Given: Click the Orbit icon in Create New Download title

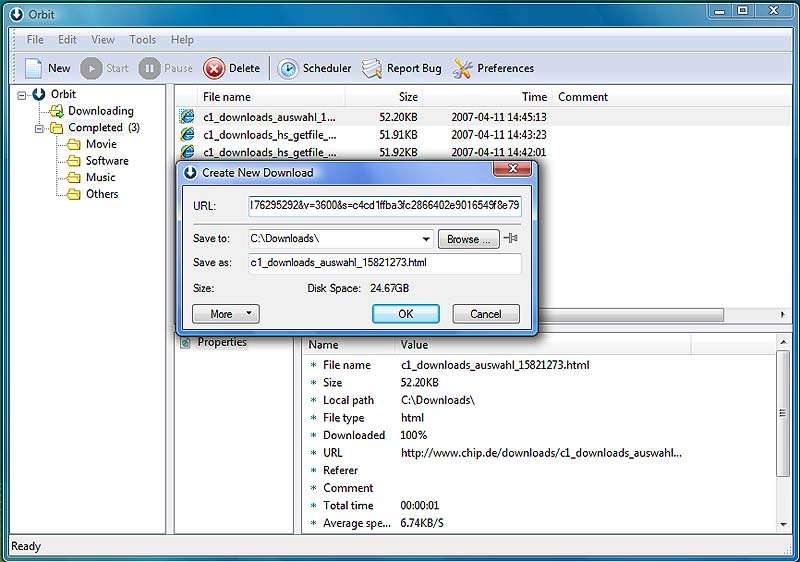Looking at the screenshot, I should tap(190, 173).
